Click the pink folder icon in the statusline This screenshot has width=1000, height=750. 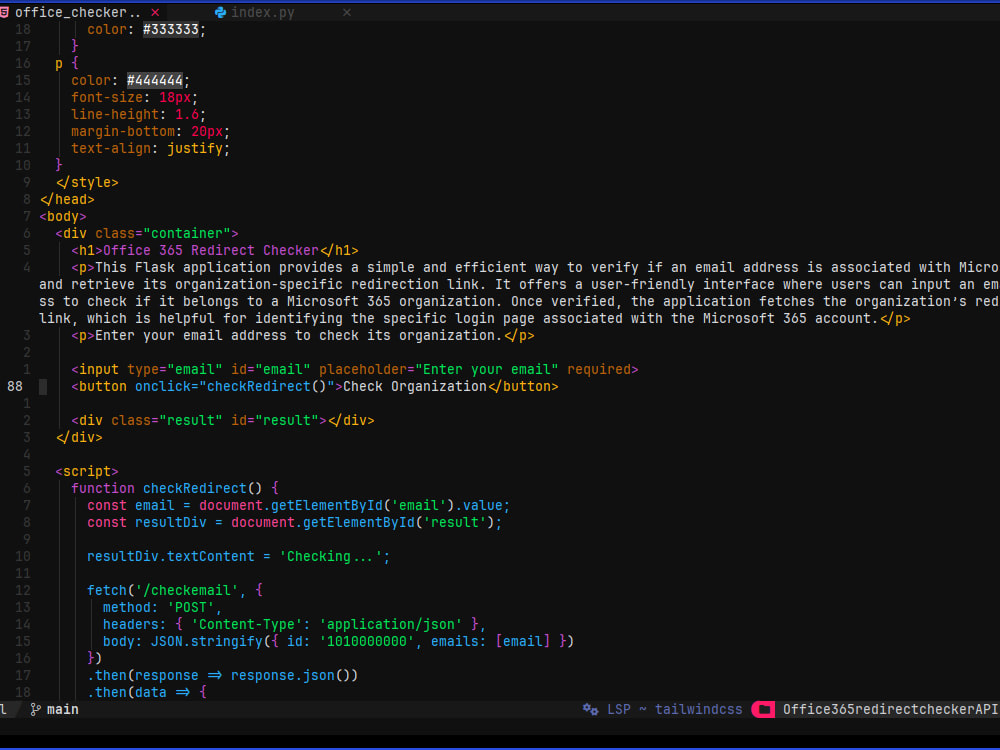763,709
